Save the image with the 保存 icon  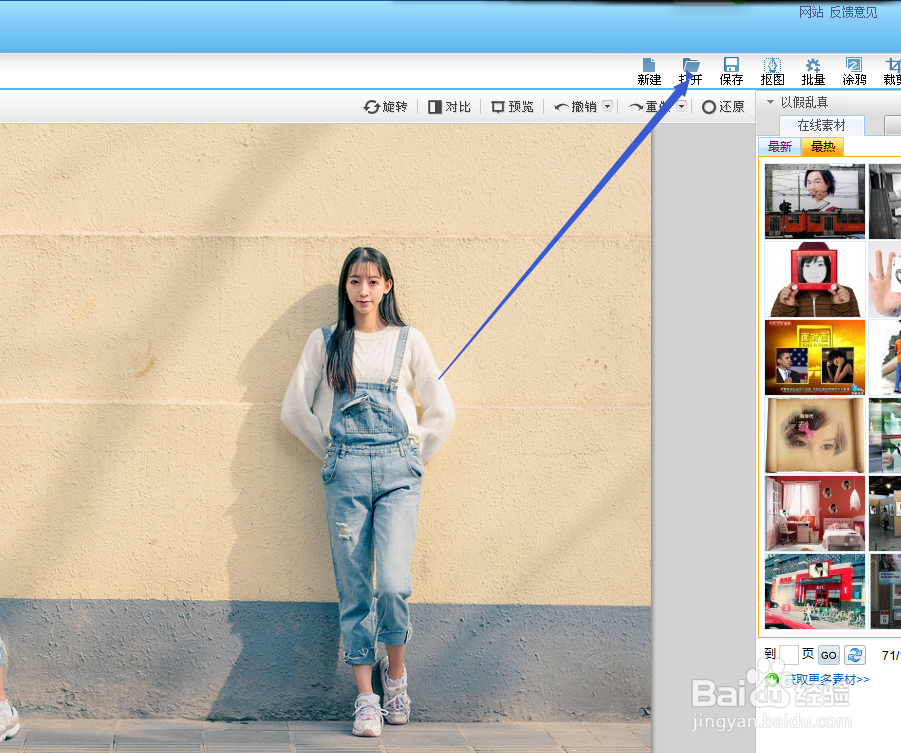(x=731, y=71)
